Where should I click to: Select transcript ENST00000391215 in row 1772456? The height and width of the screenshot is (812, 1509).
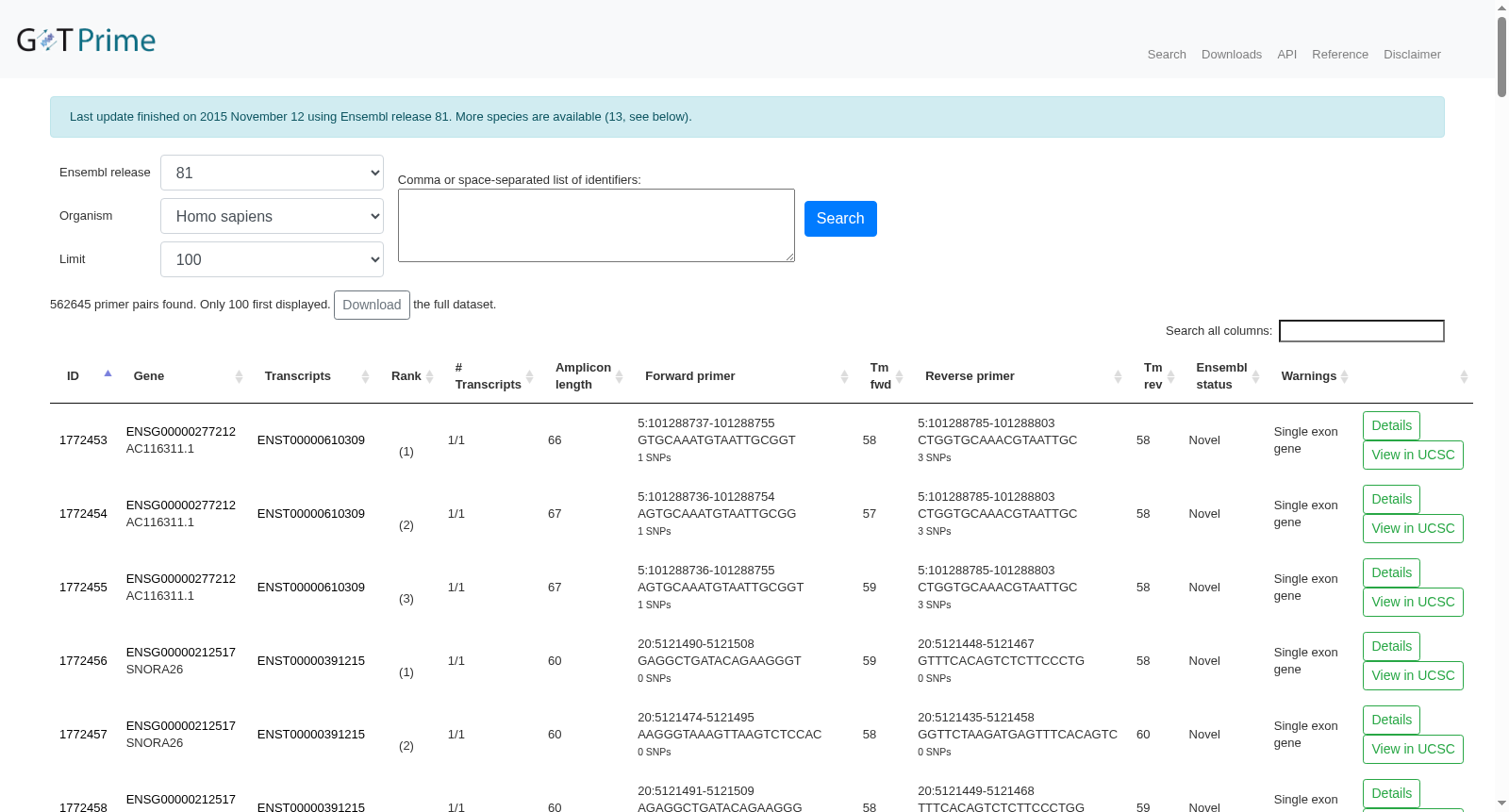pos(311,661)
